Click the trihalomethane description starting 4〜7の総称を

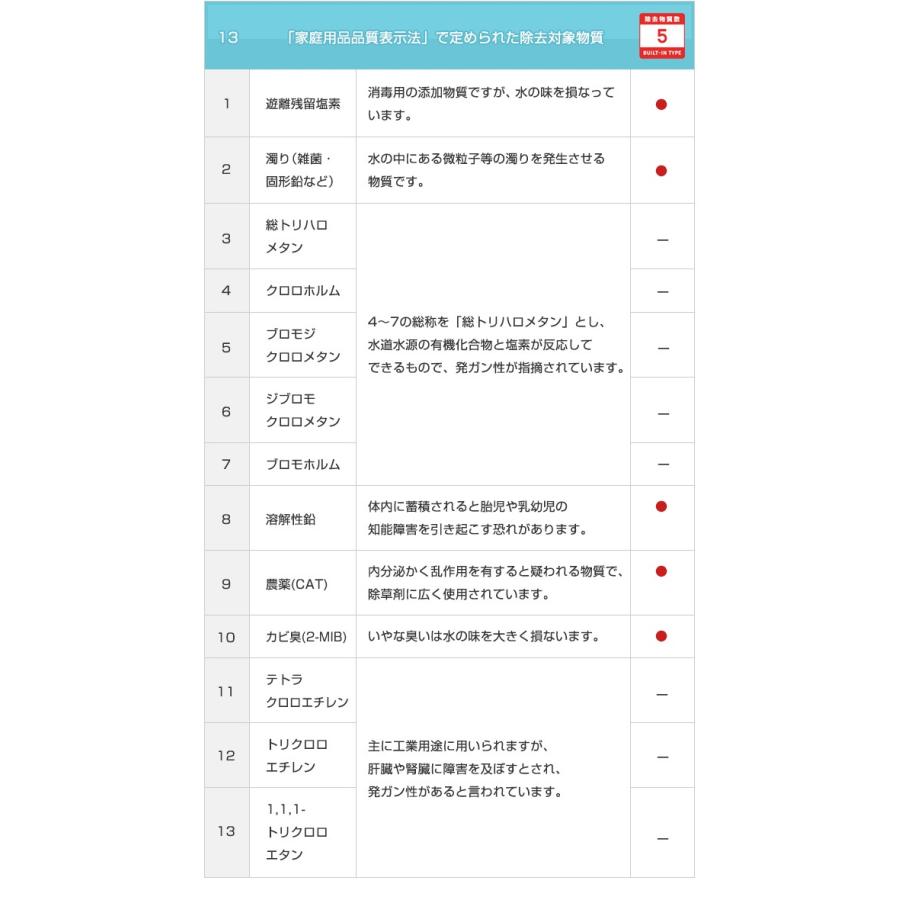click(x=494, y=346)
